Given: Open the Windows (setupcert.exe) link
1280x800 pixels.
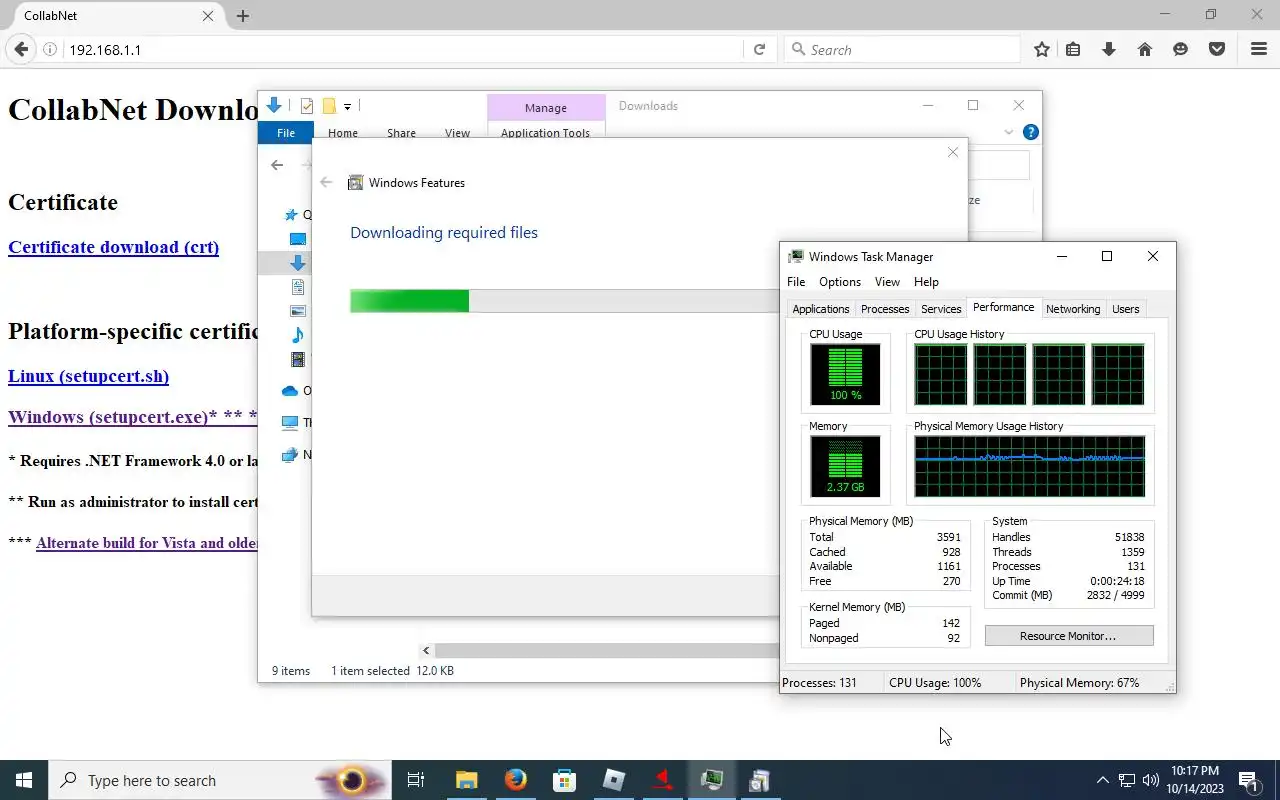Looking at the screenshot, I should 132,417.
